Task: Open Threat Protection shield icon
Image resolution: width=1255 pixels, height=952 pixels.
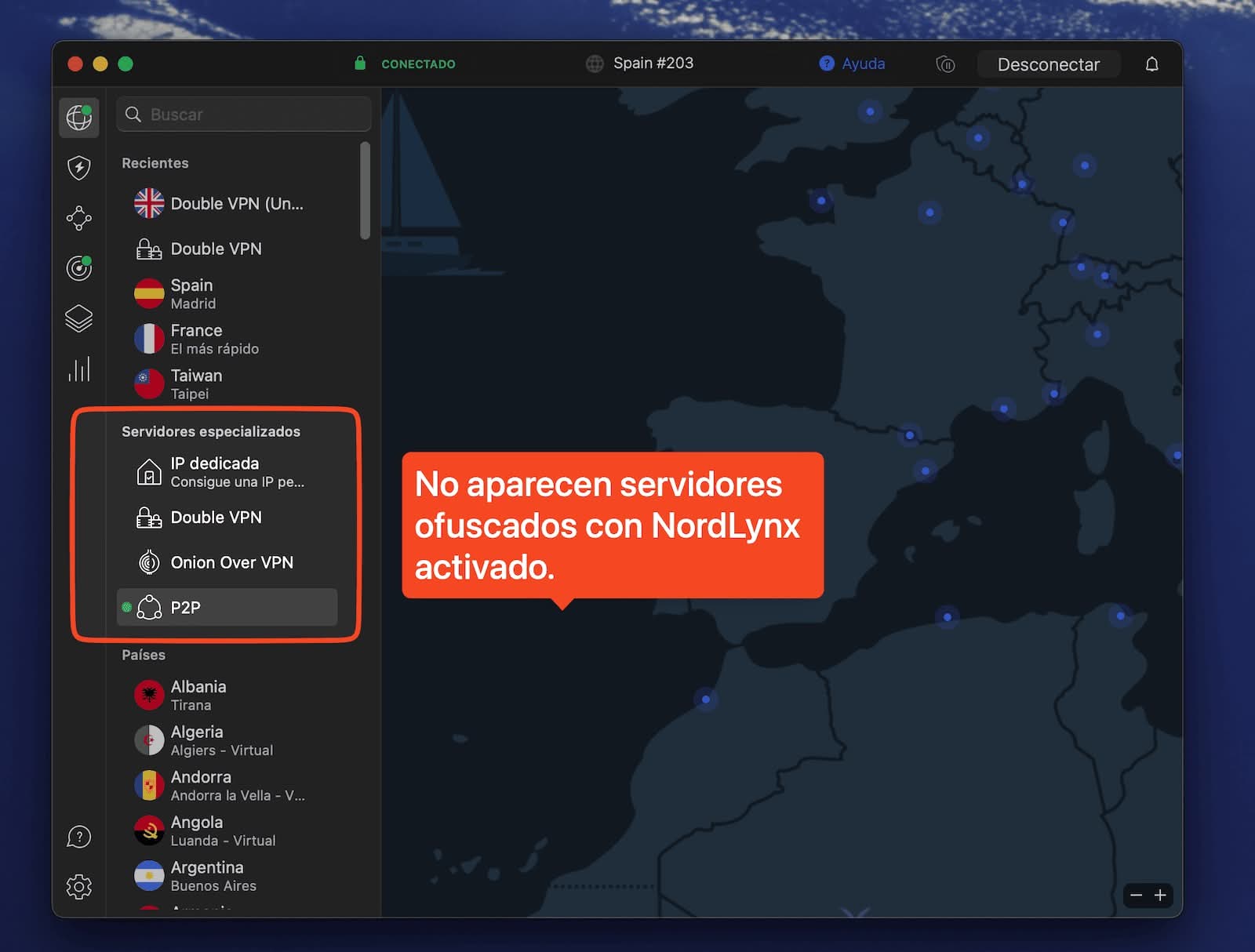Action: tap(79, 168)
